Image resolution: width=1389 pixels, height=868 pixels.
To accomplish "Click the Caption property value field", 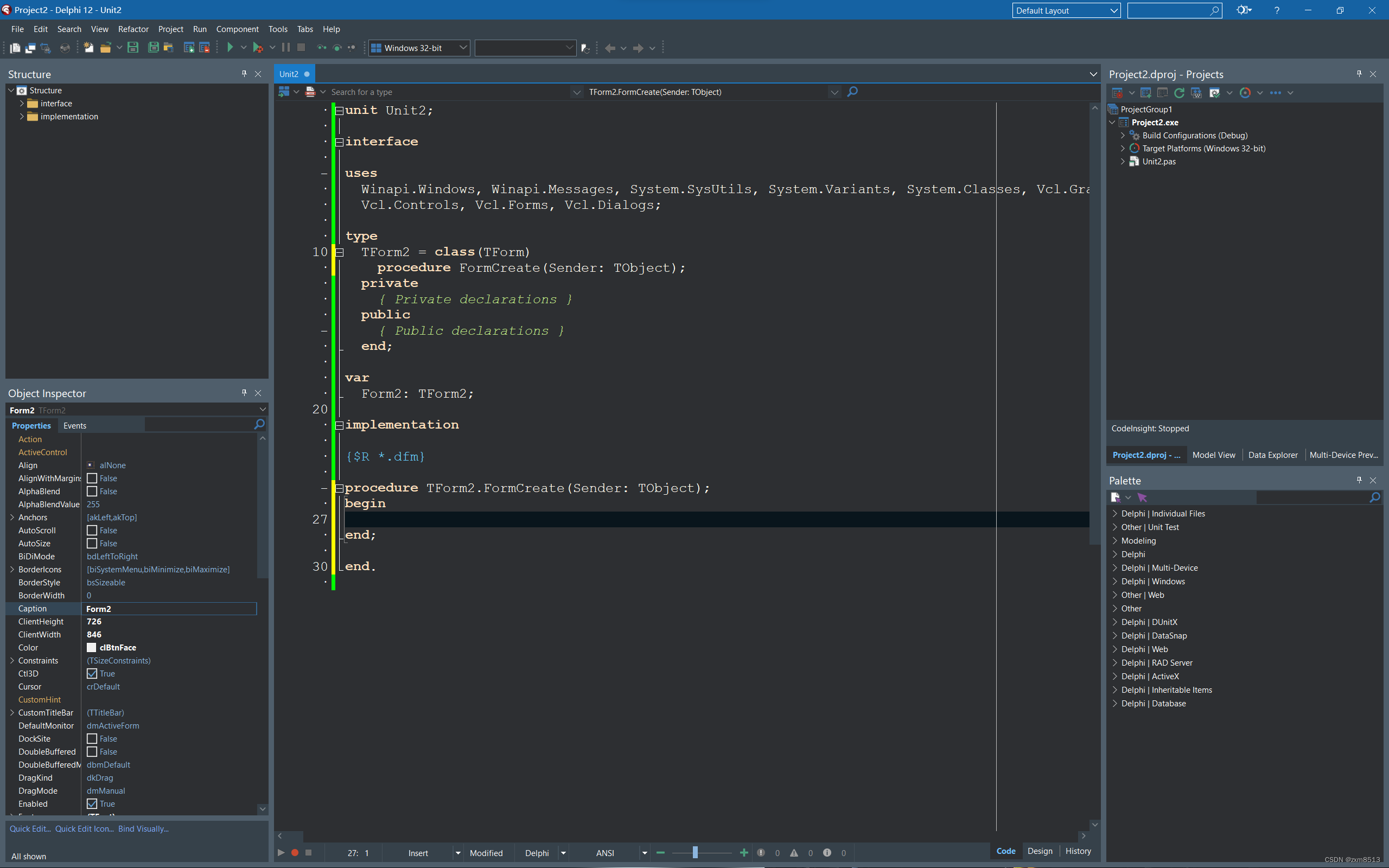I will click(x=169, y=609).
